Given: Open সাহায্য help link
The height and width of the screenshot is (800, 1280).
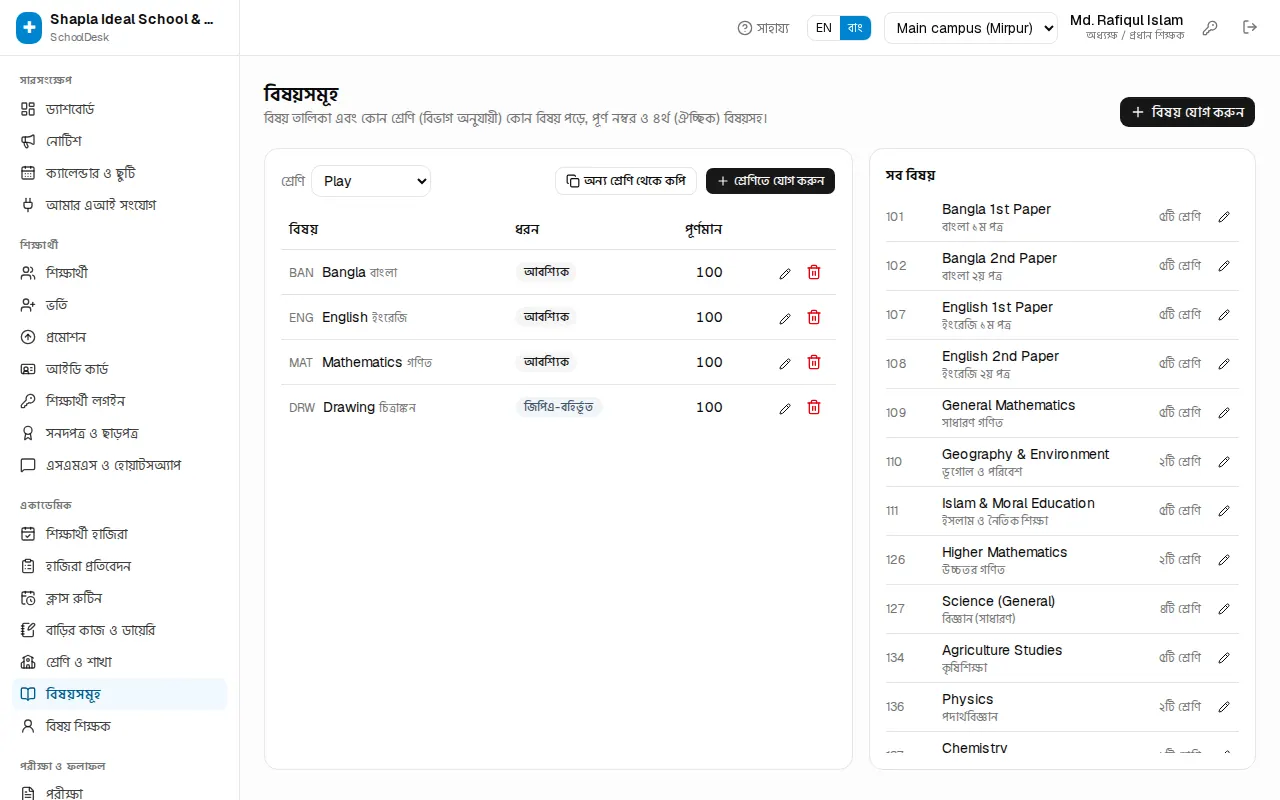Looking at the screenshot, I should [x=763, y=28].
